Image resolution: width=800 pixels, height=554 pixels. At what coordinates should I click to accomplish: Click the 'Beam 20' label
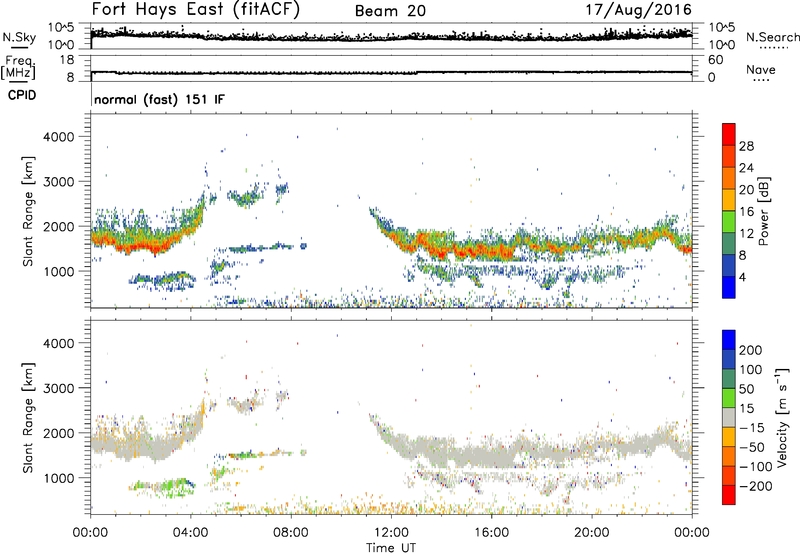pyautogui.click(x=390, y=11)
